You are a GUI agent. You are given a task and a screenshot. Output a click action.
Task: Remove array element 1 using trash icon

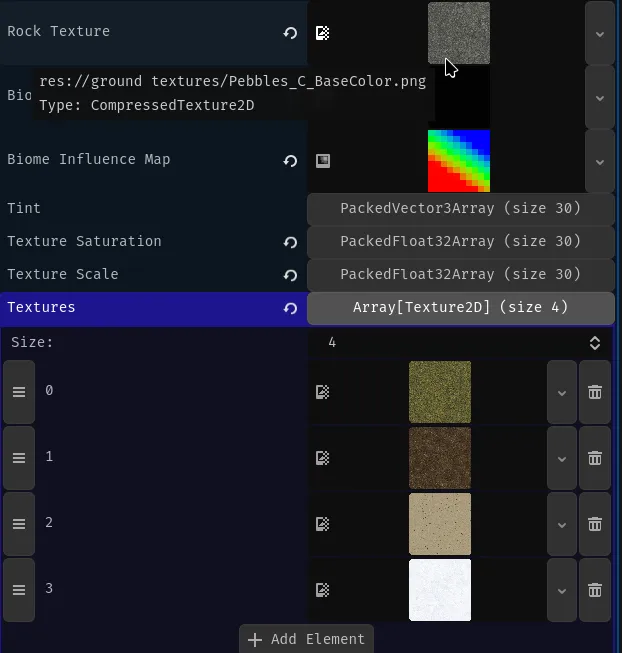point(595,458)
